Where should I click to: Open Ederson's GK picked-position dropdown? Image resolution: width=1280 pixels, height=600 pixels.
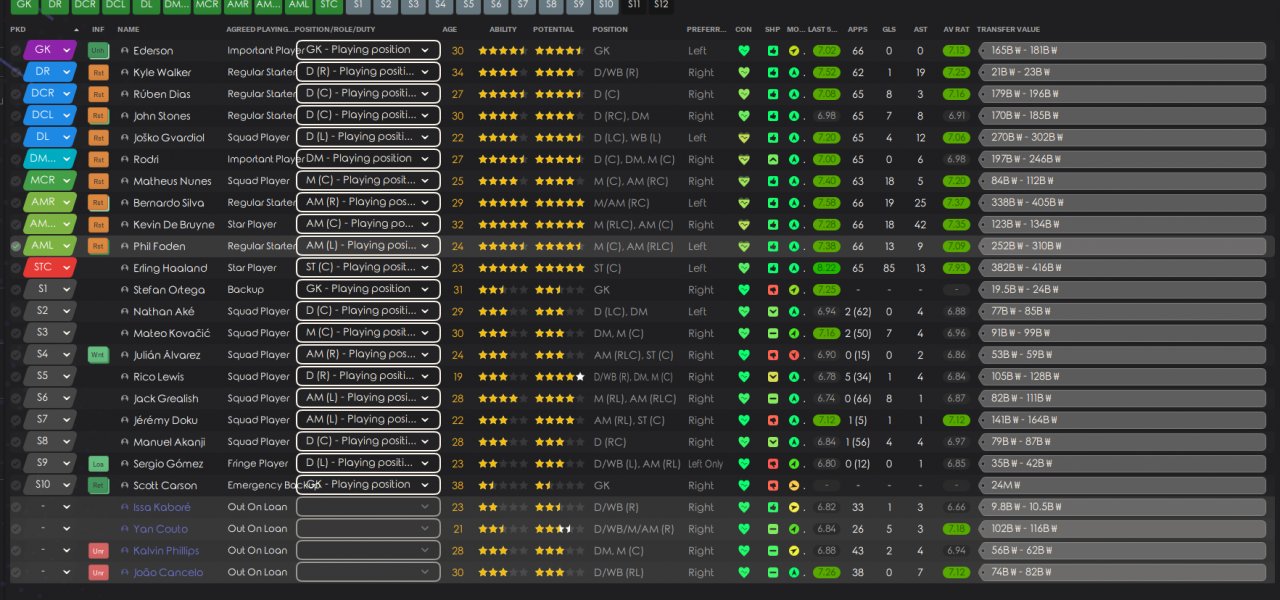(x=51, y=50)
